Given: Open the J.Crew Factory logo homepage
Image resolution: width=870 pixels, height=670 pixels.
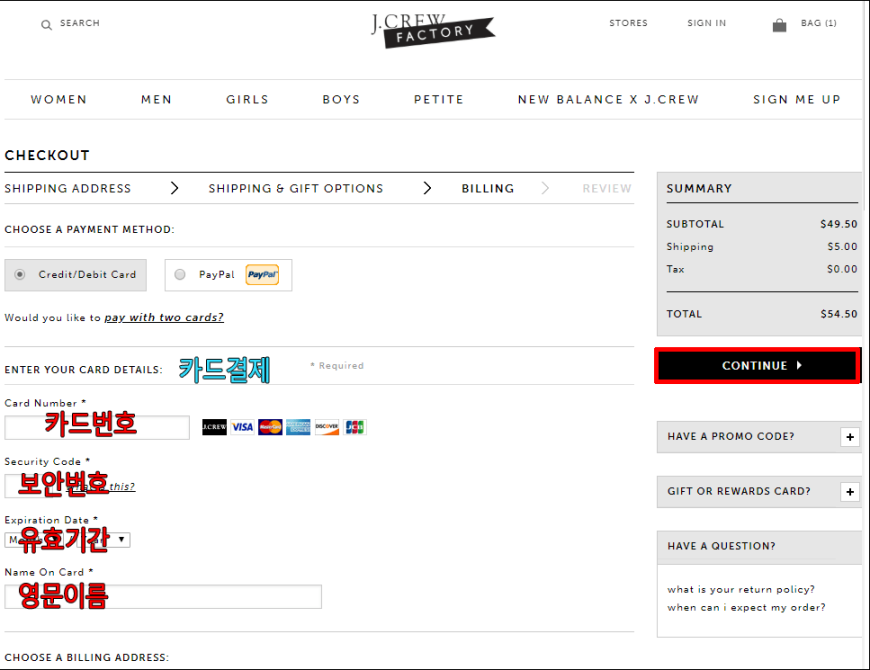Looking at the screenshot, I should 433,31.
